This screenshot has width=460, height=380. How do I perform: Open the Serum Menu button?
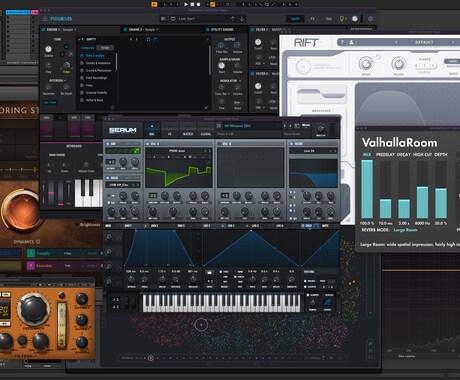[x=306, y=126]
